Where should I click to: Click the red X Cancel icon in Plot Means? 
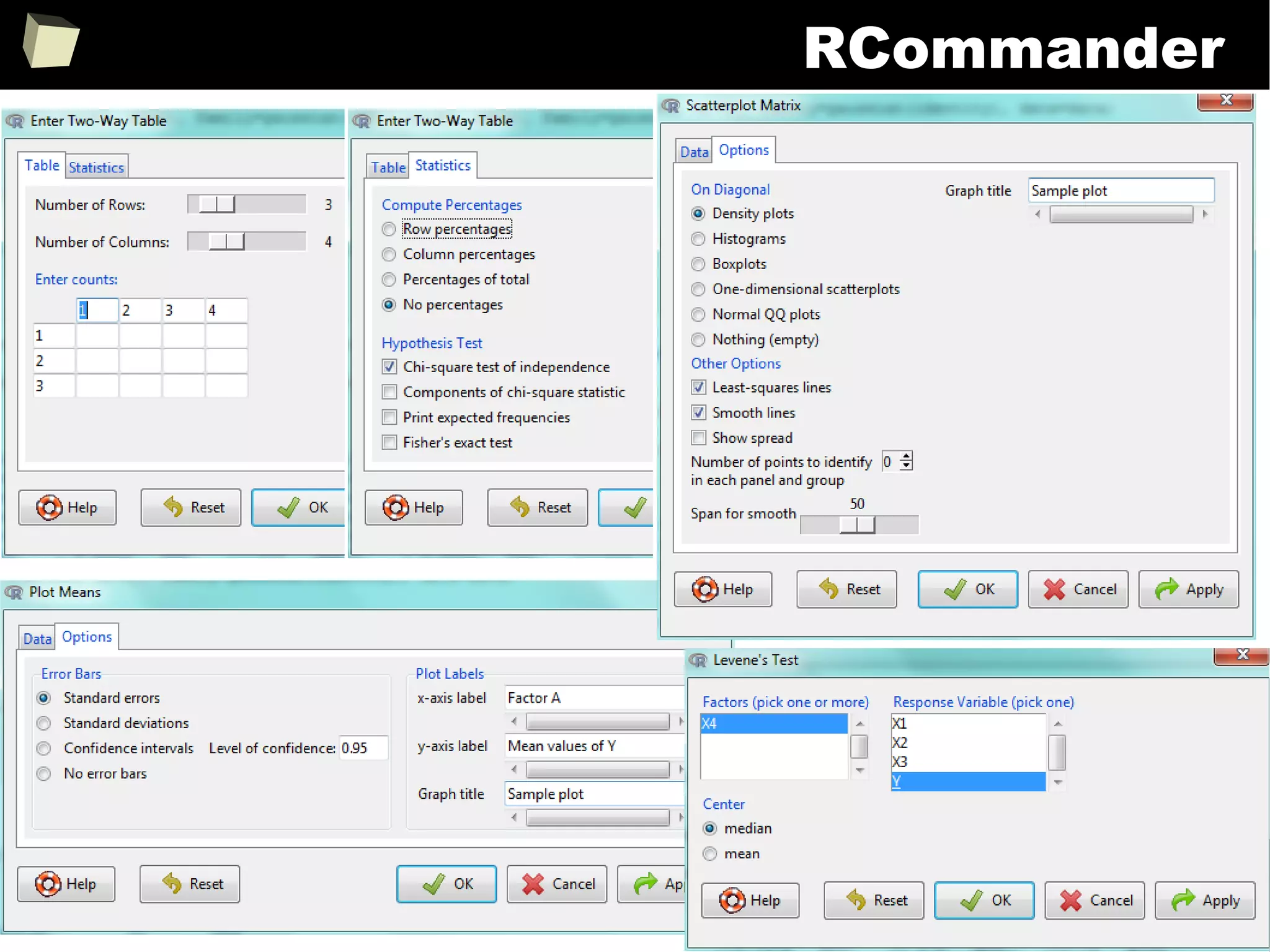(x=533, y=884)
